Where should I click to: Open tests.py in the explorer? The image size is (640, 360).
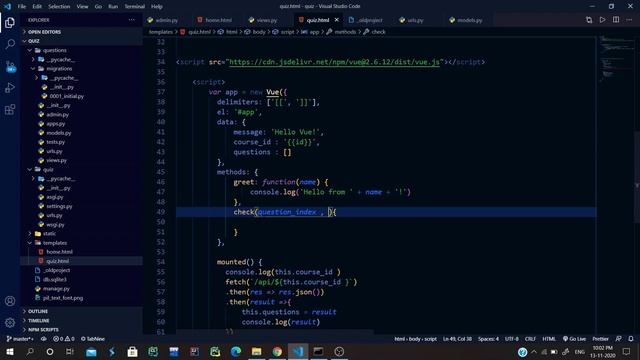pos(56,142)
